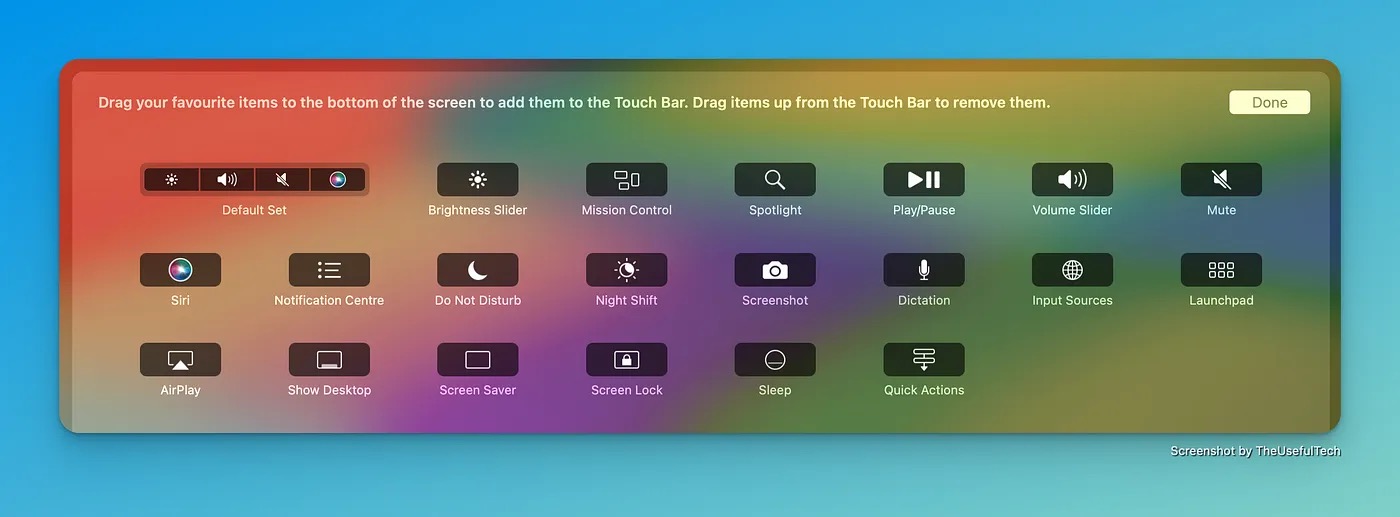Click the drag-items instruction text
This screenshot has width=1400, height=517.
(x=574, y=102)
